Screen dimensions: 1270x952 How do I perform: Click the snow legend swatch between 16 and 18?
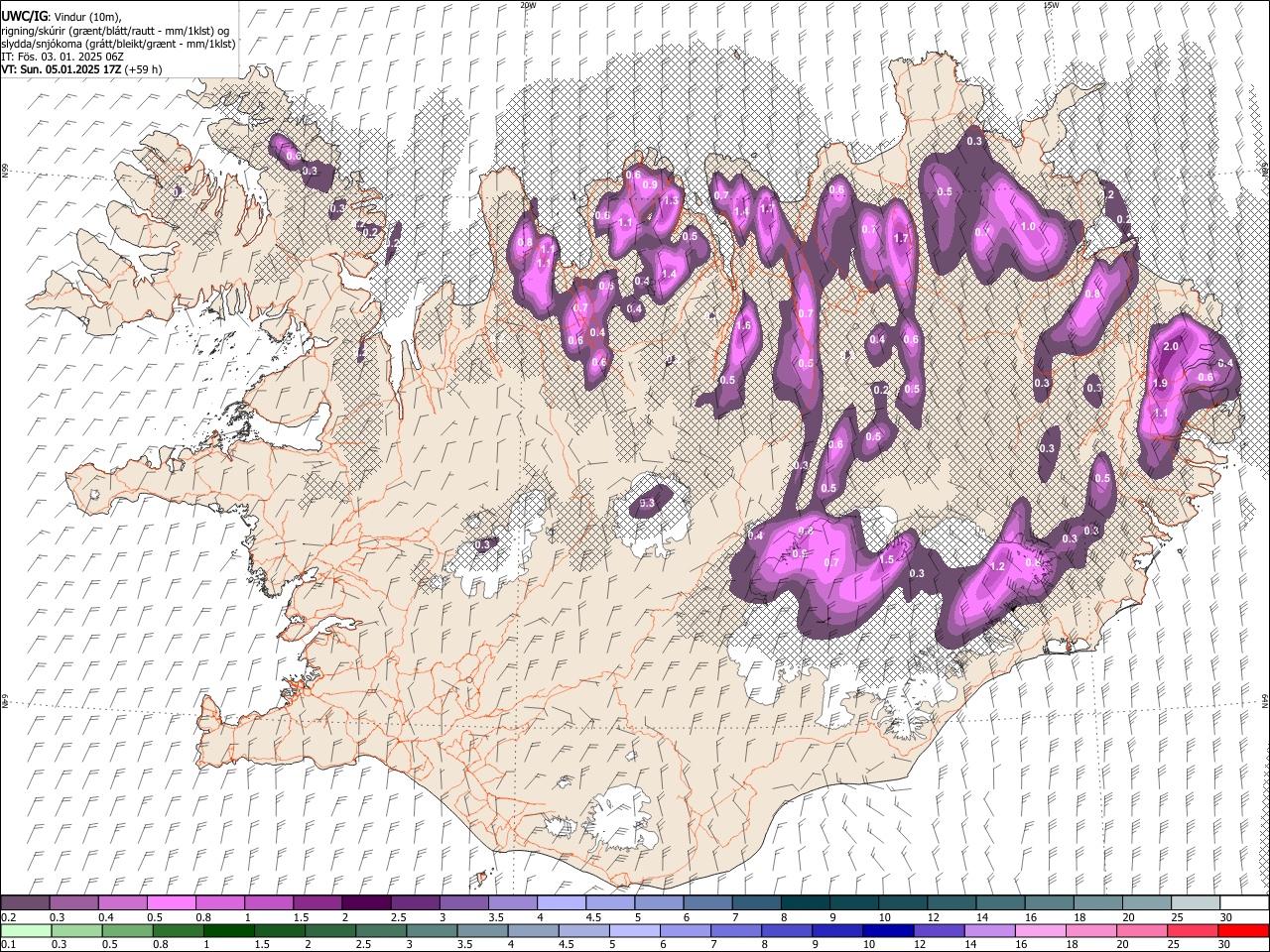tap(1050, 902)
